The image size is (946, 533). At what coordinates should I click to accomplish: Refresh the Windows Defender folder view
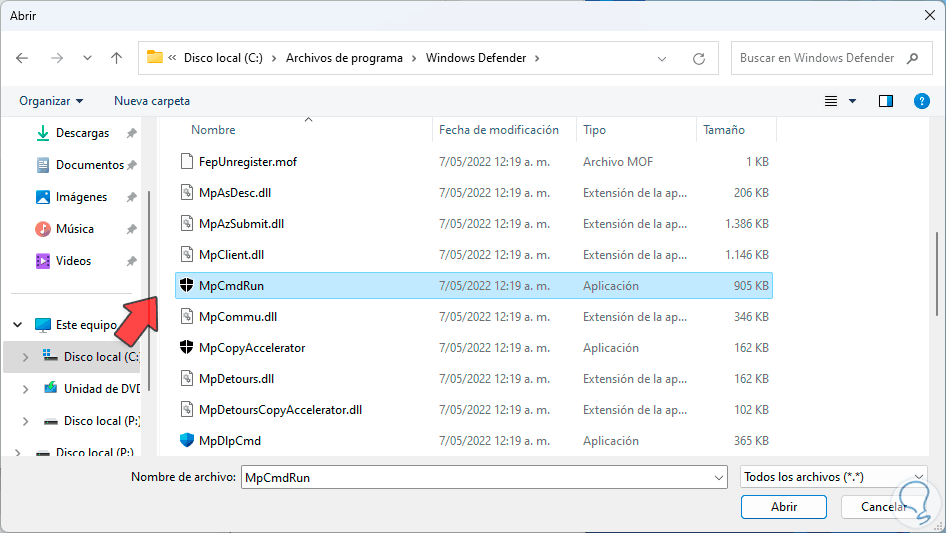click(x=699, y=59)
